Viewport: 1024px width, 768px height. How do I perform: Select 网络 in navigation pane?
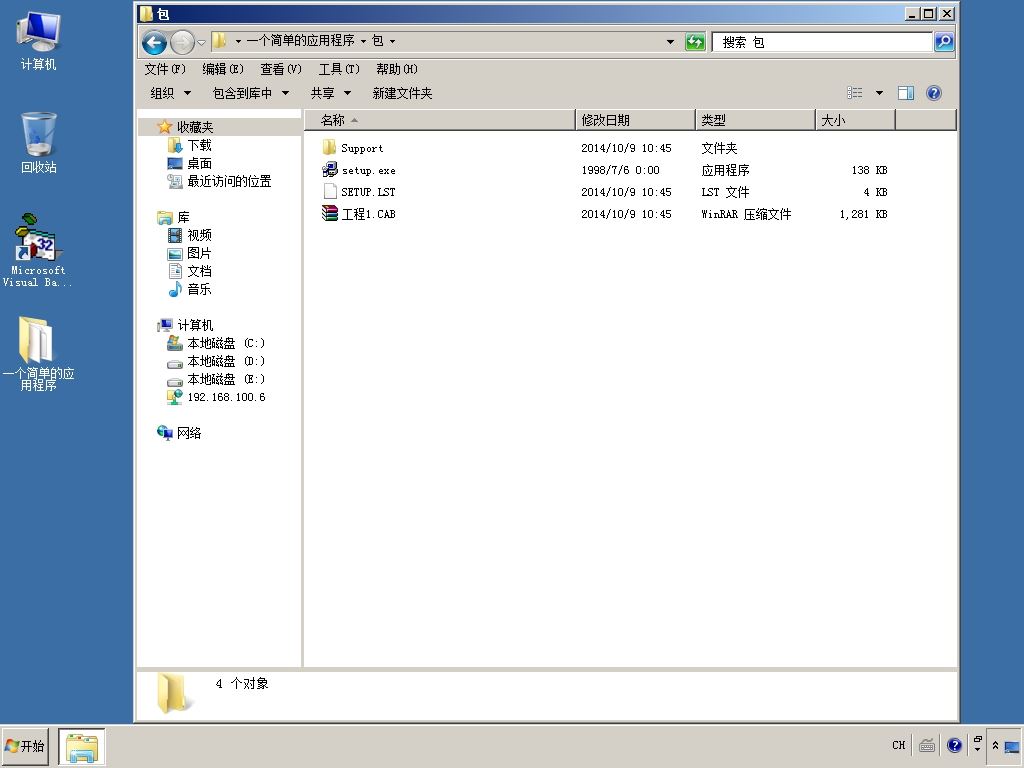coord(189,433)
